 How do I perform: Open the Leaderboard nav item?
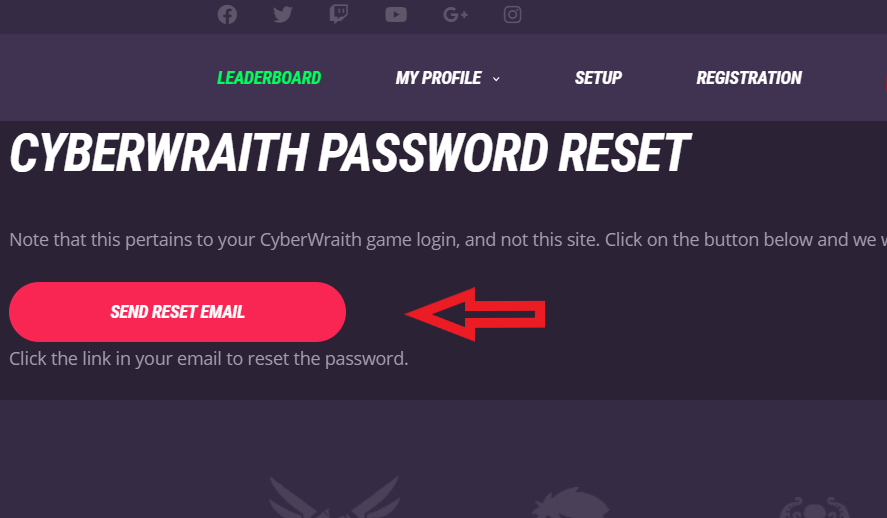pyautogui.click(x=269, y=77)
